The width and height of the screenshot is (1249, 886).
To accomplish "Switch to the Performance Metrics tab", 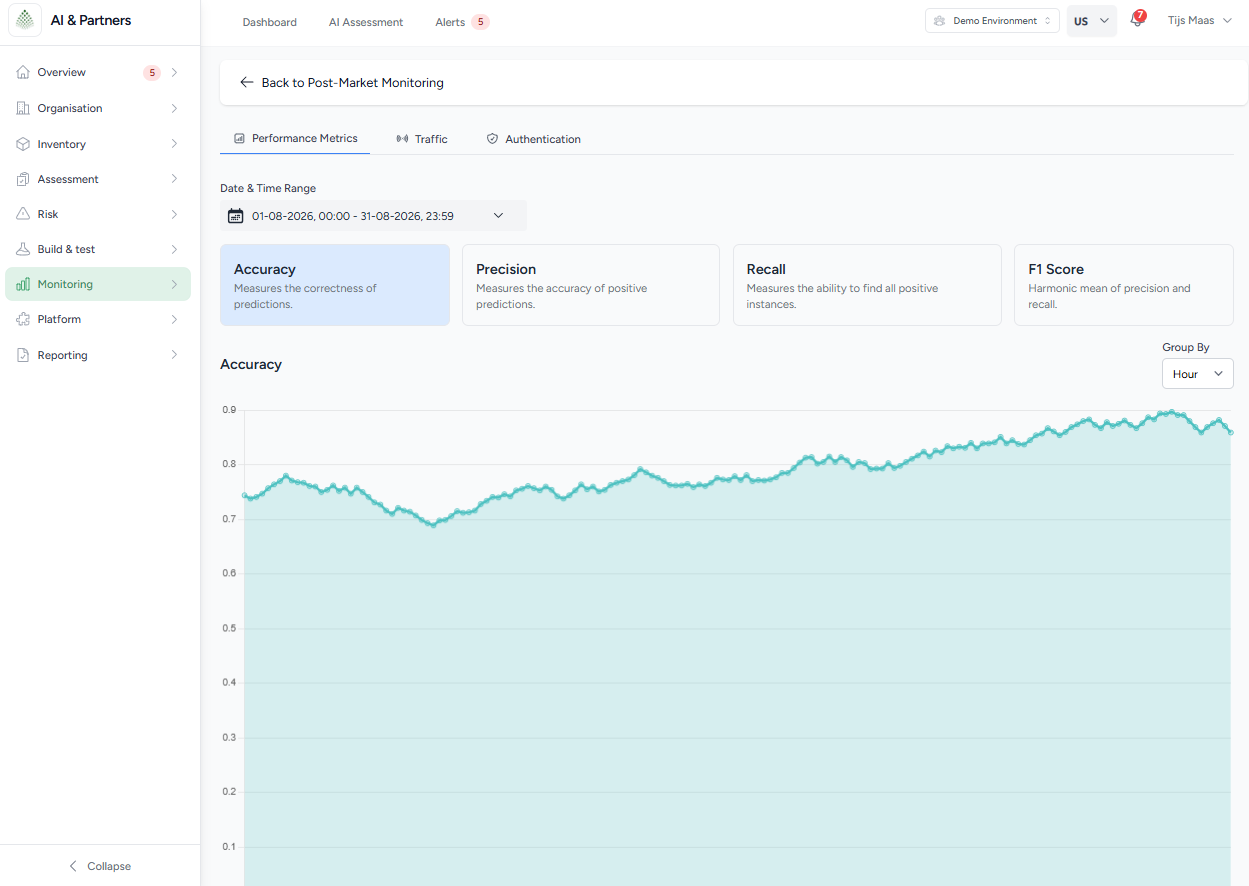I will click(295, 138).
